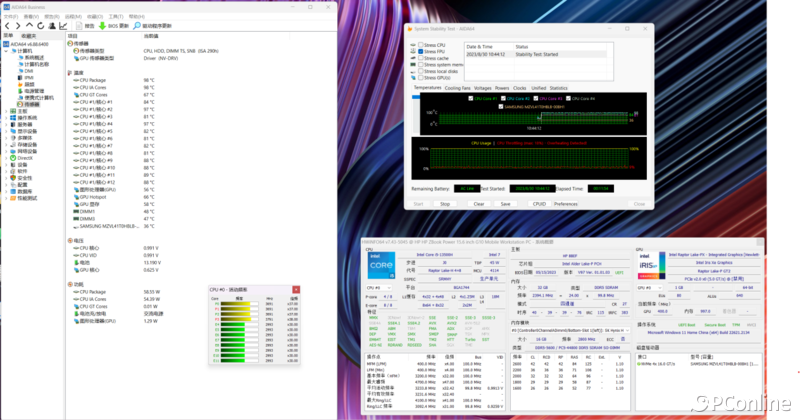Open the CPU #0 dropdown in HWiNFO
The height and width of the screenshot is (420, 800).
379,288
